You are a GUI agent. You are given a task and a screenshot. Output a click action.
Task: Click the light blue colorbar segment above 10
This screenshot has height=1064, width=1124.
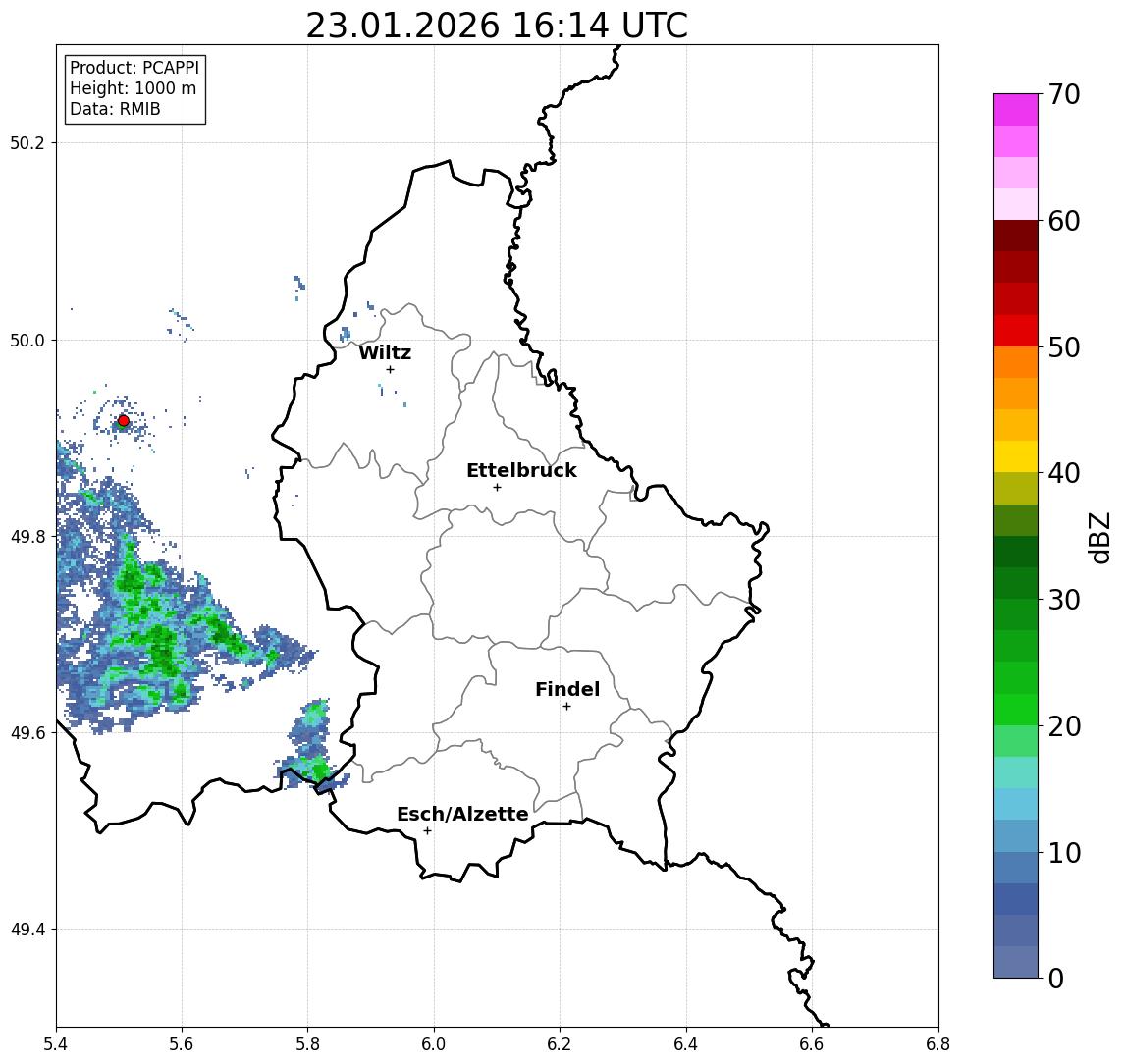(x=1016, y=836)
